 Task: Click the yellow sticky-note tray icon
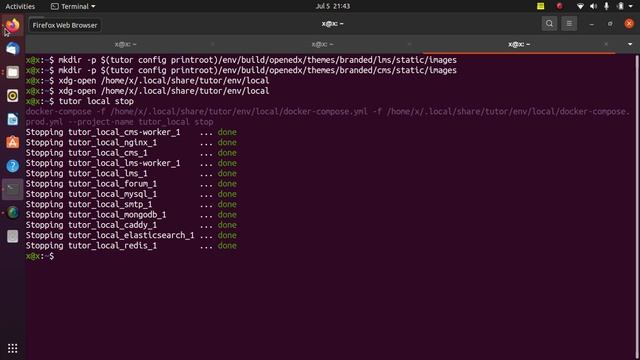[540, 6]
